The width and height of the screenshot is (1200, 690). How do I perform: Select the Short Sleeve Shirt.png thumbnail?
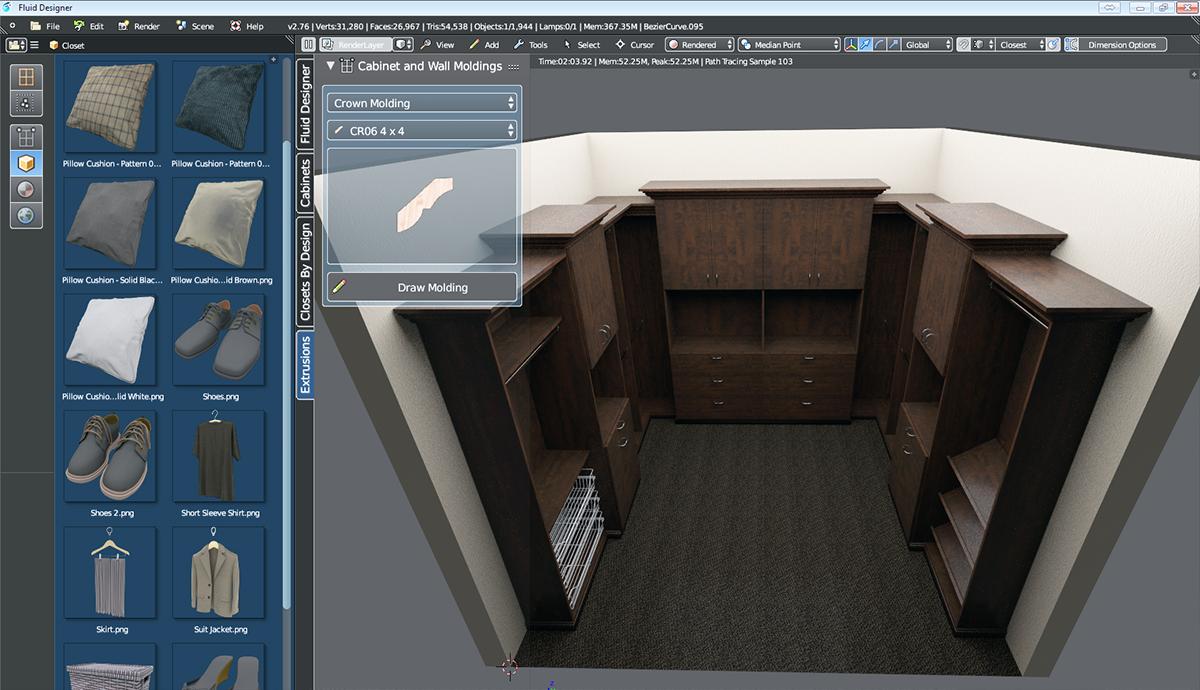click(x=219, y=457)
